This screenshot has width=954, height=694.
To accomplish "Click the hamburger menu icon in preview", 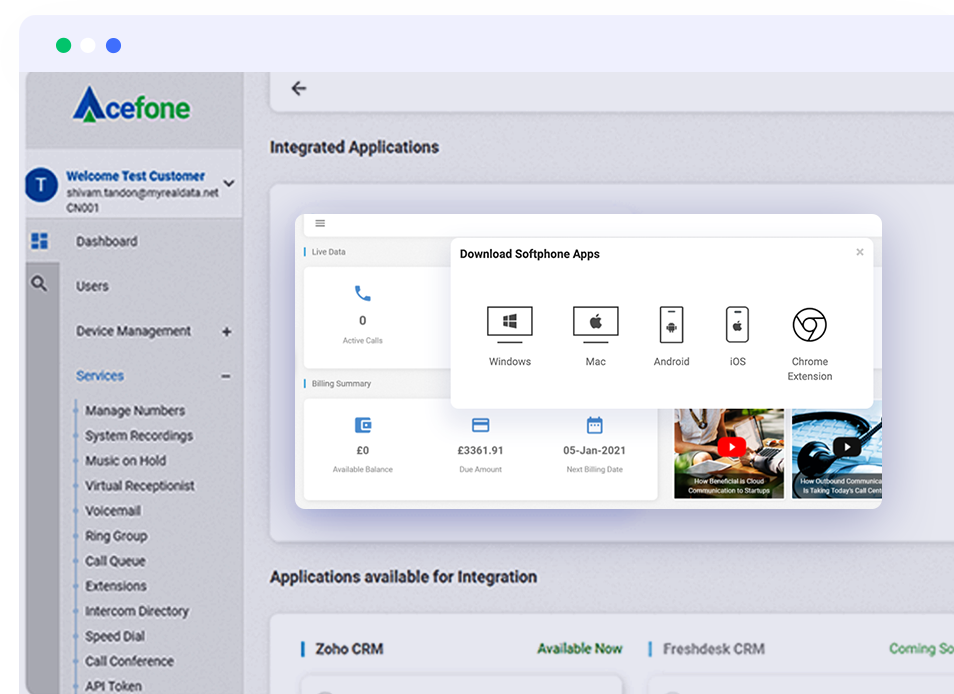I will tap(320, 223).
